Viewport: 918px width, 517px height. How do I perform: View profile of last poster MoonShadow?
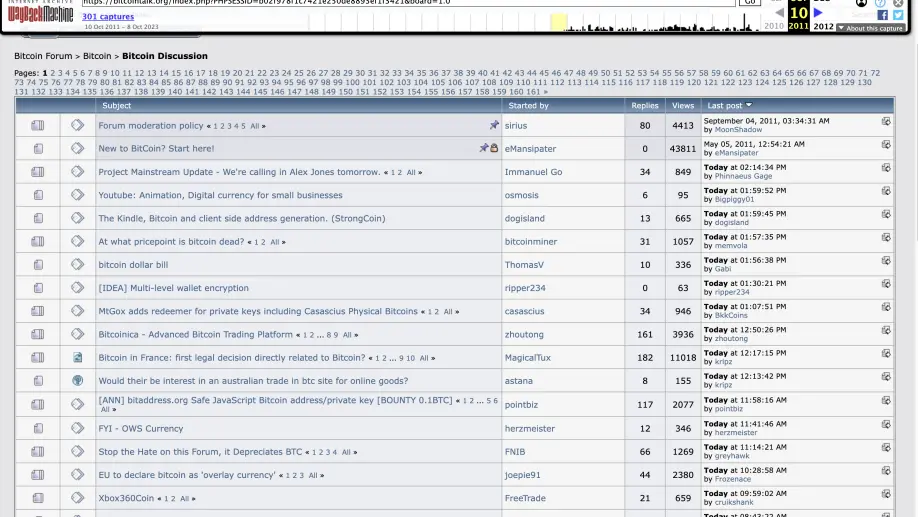tap(738, 129)
